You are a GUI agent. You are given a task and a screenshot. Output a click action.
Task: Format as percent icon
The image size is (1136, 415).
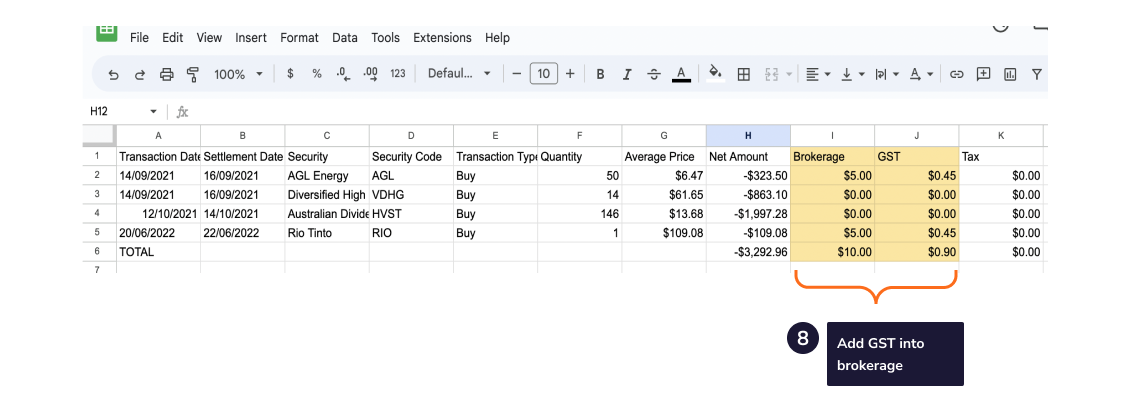(317, 74)
